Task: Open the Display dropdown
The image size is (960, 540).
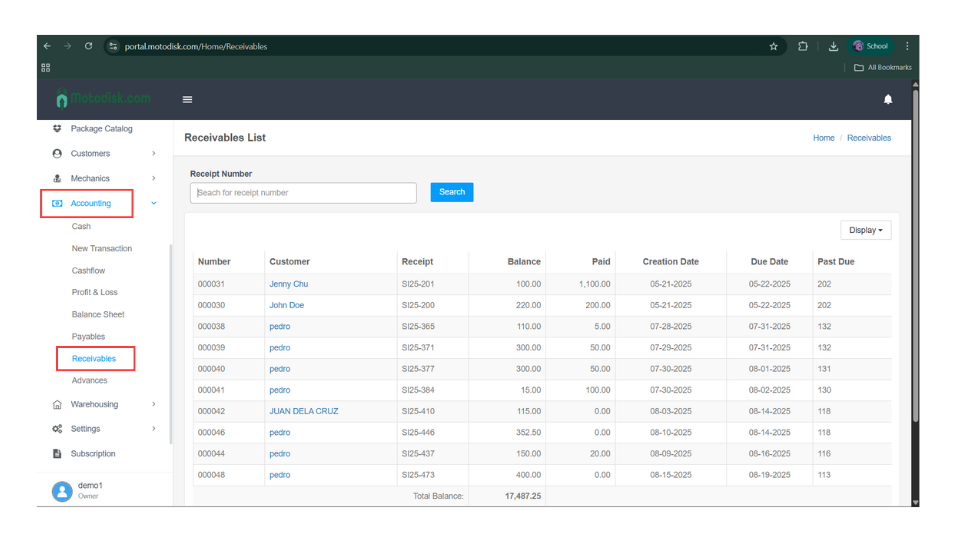Action: (865, 230)
